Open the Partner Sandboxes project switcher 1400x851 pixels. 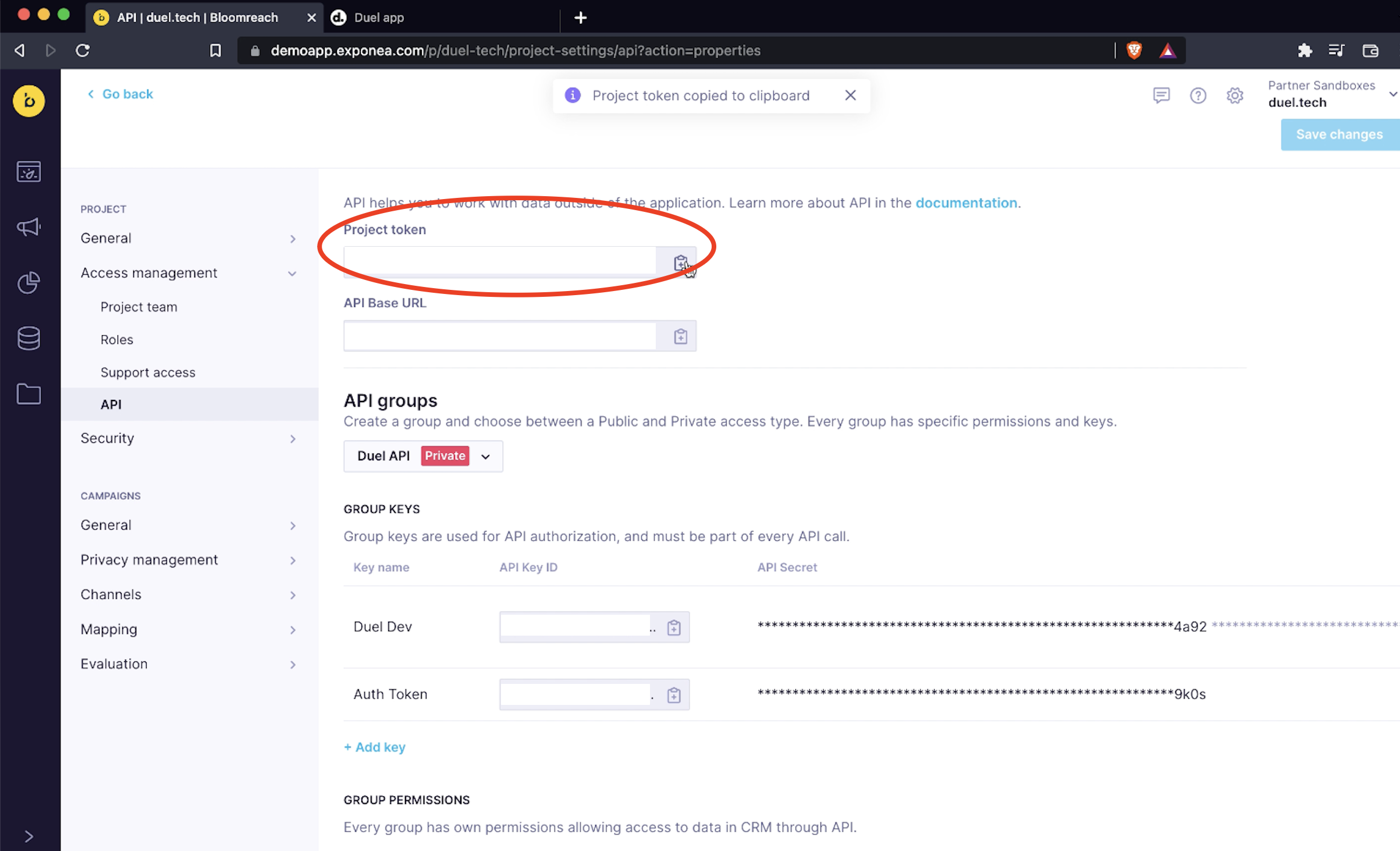1331,94
